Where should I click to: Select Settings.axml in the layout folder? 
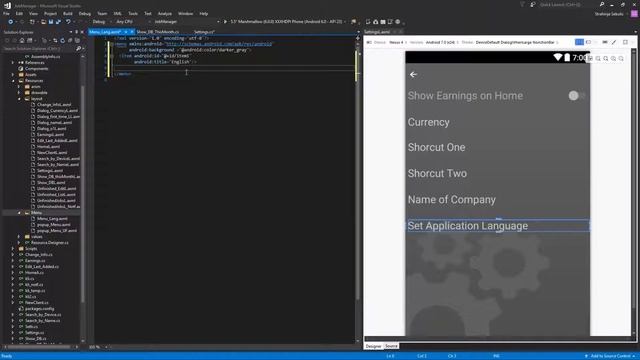[x=50, y=171]
